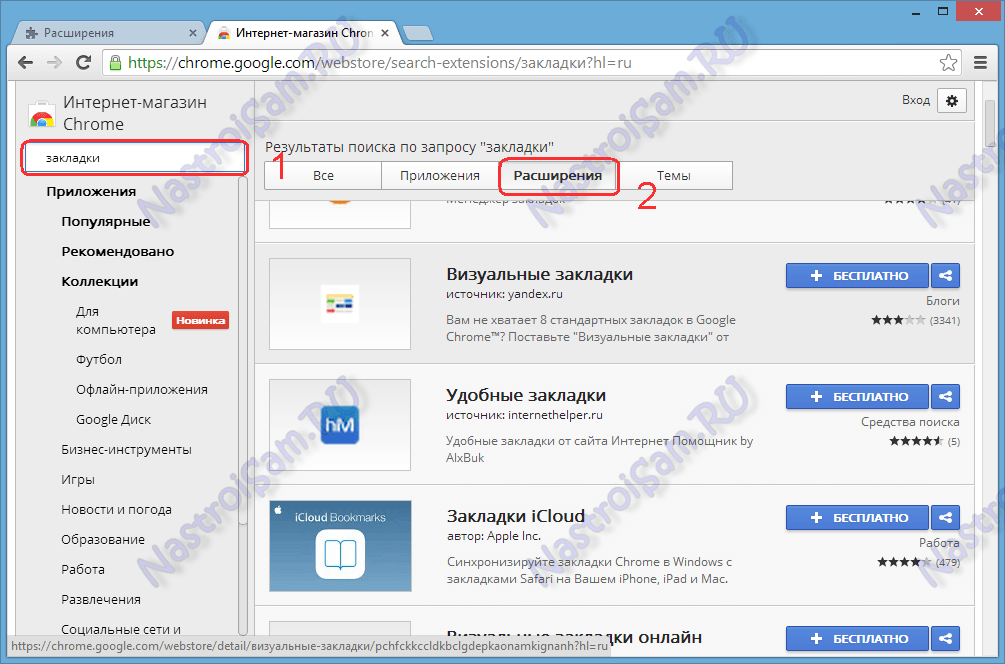The height and width of the screenshot is (664, 1005).
Task: Open the Приложения sidebar category
Action: [x=91, y=192]
